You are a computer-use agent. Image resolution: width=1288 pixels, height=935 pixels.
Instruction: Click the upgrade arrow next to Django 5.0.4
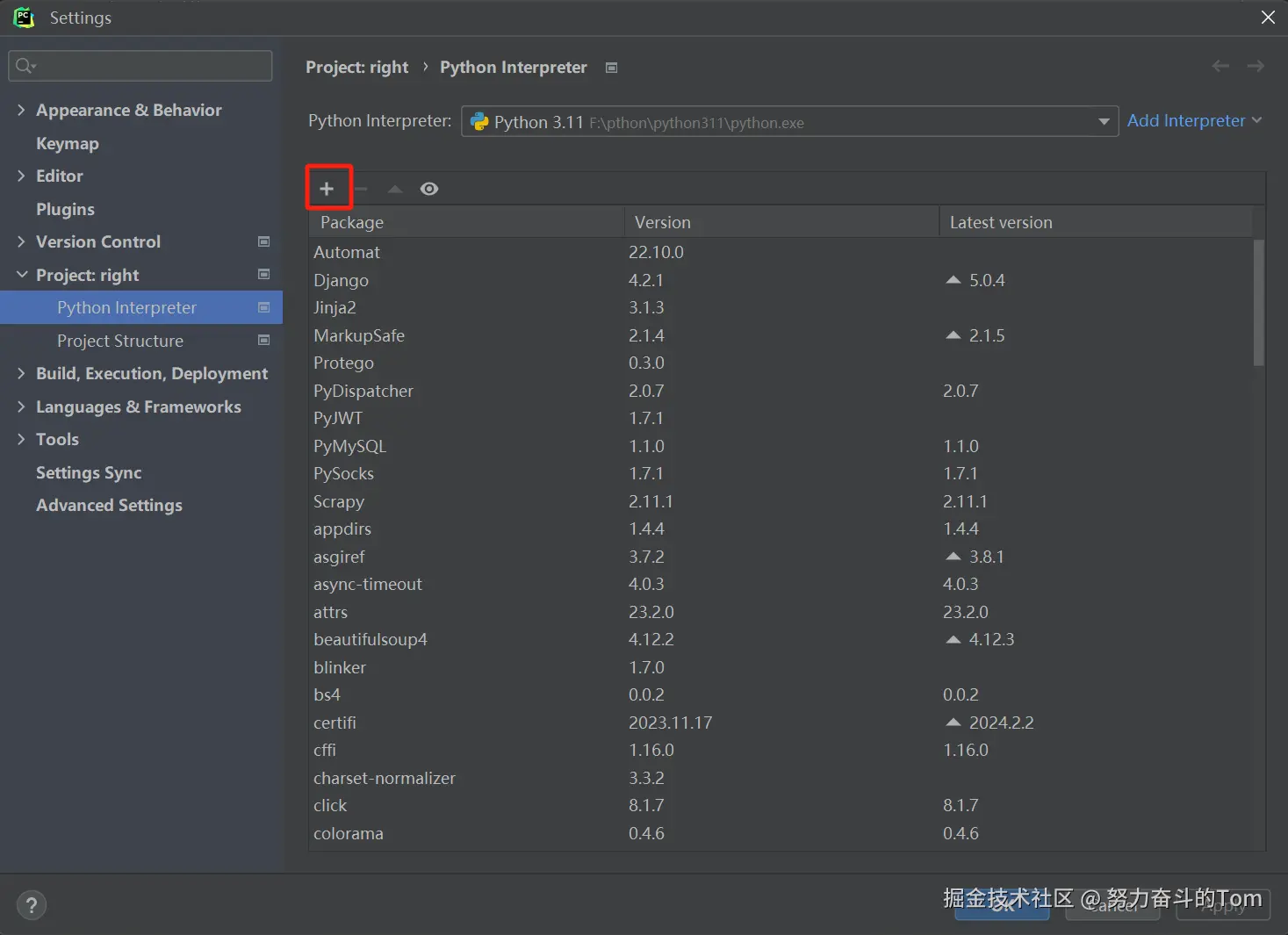click(953, 280)
